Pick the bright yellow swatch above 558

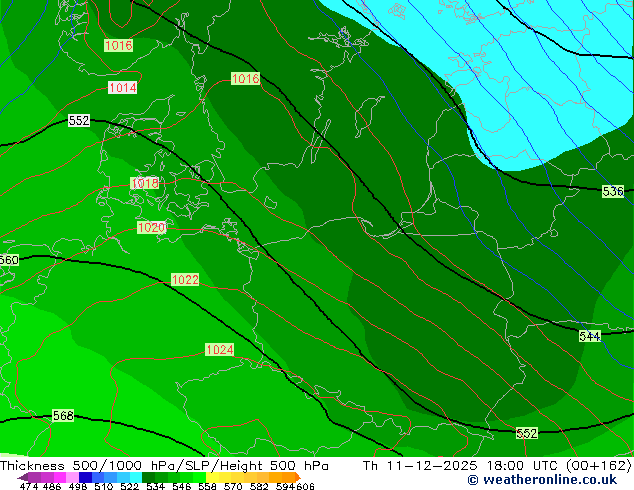(x=212, y=477)
